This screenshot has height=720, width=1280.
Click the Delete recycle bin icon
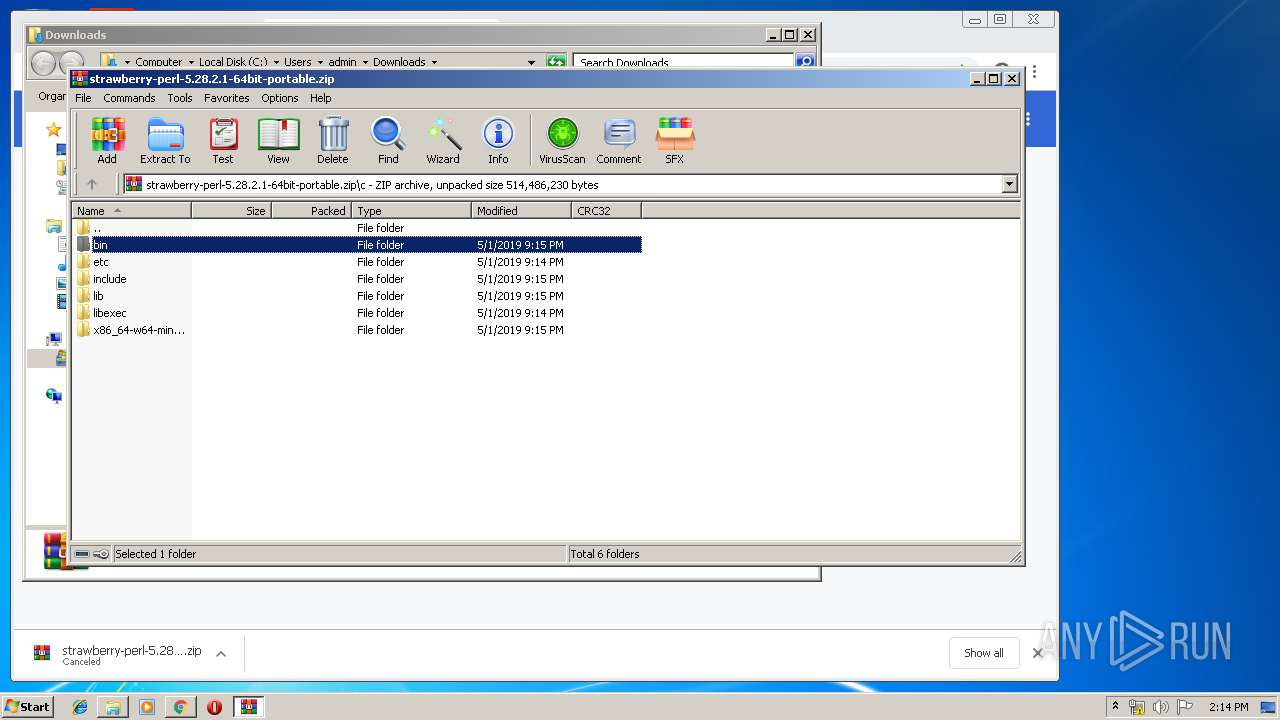tap(333, 141)
